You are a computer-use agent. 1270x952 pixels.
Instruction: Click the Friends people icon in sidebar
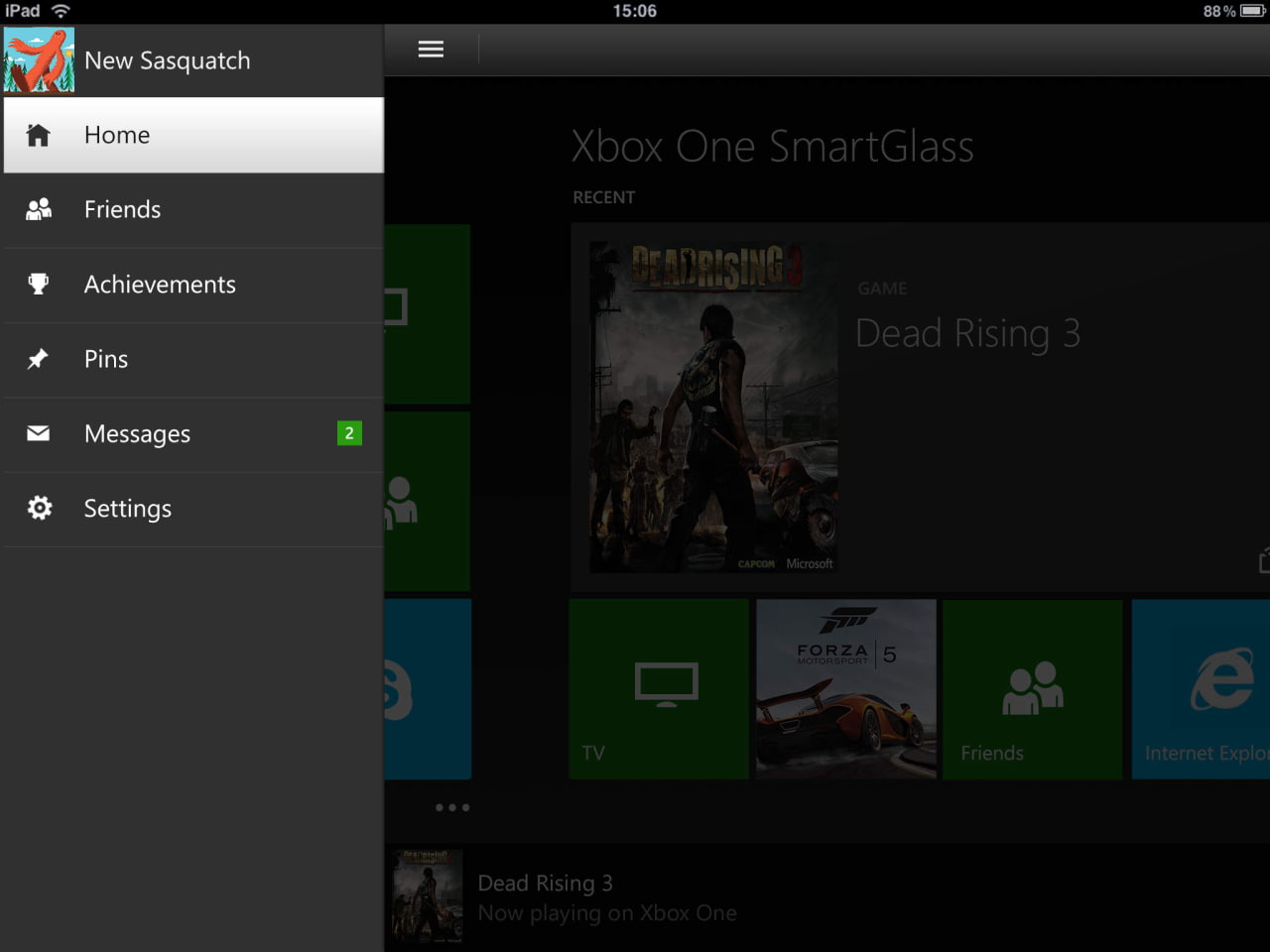(x=39, y=209)
